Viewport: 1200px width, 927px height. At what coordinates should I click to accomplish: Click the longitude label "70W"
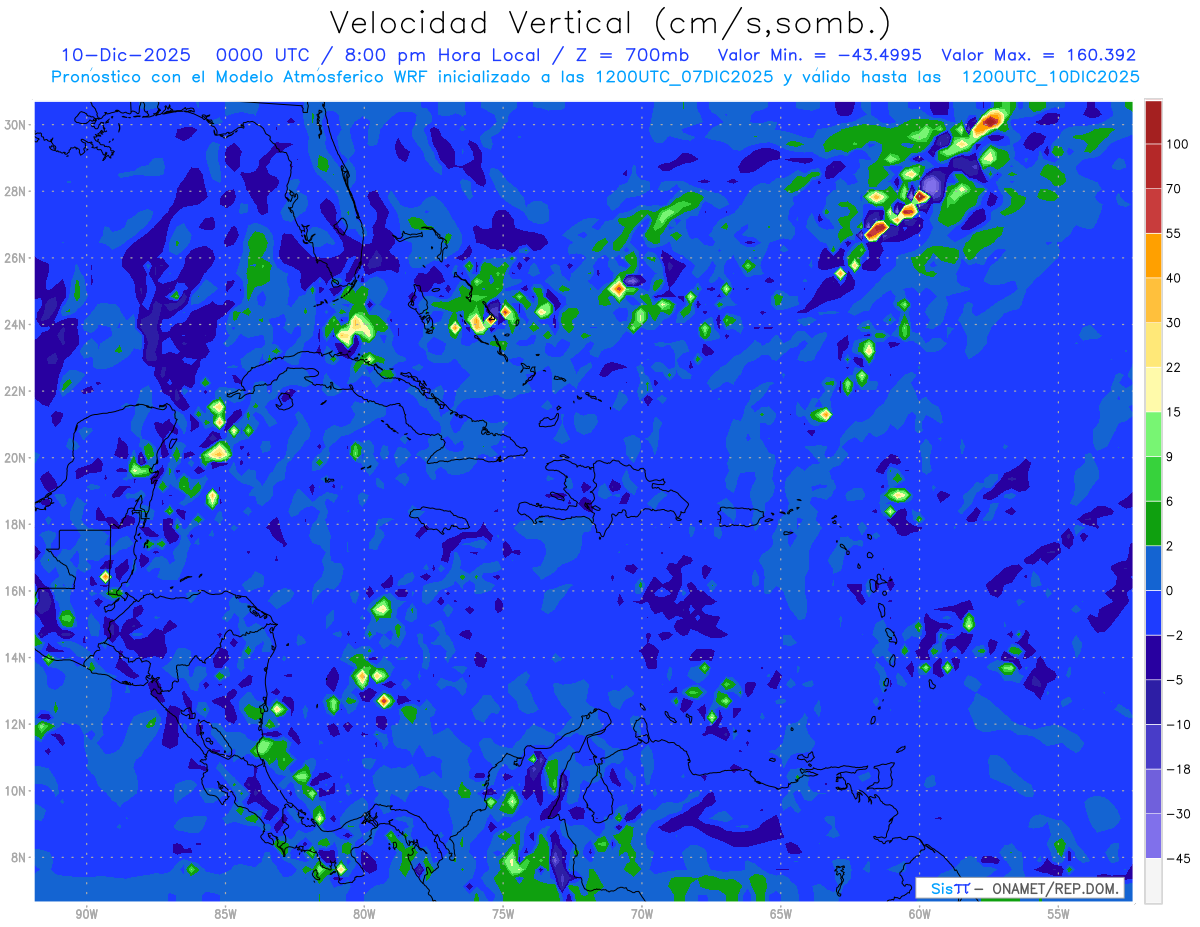click(642, 914)
